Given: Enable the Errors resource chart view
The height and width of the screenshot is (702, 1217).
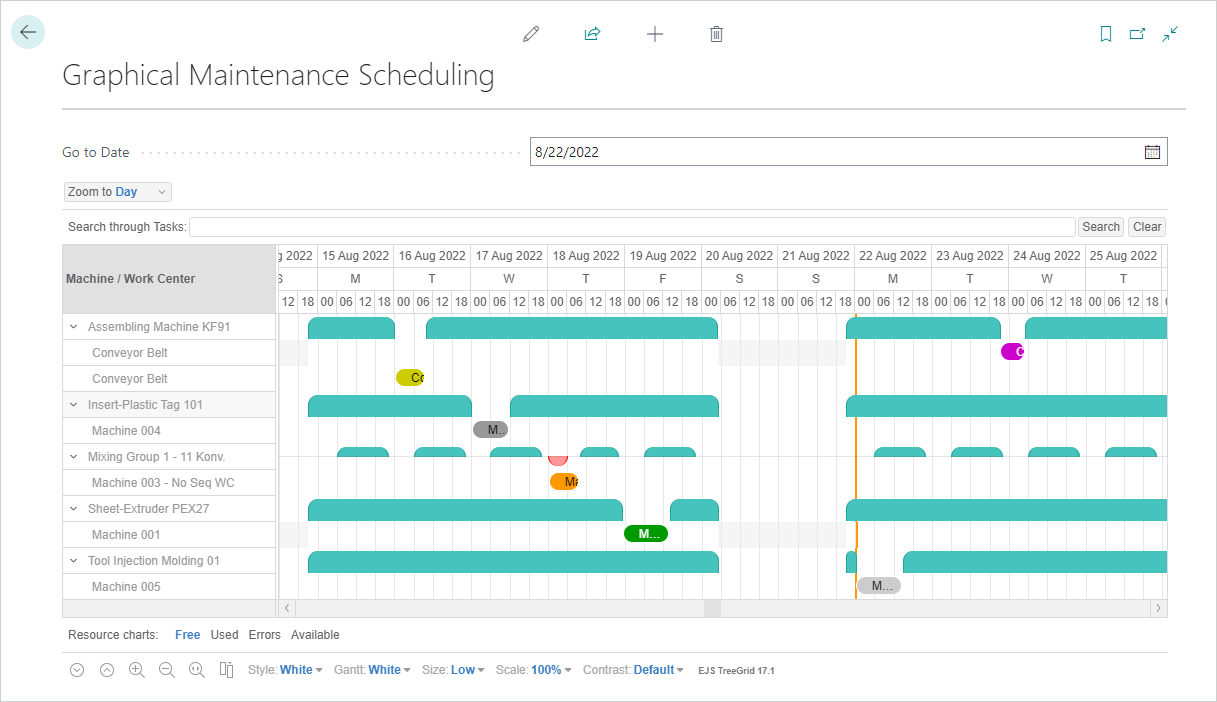Looking at the screenshot, I should coord(264,634).
